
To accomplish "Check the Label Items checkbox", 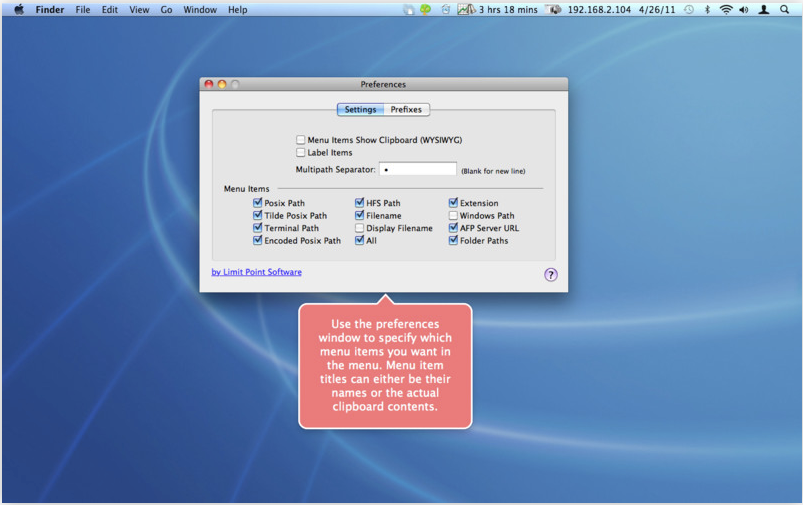I will [x=301, y=153].
